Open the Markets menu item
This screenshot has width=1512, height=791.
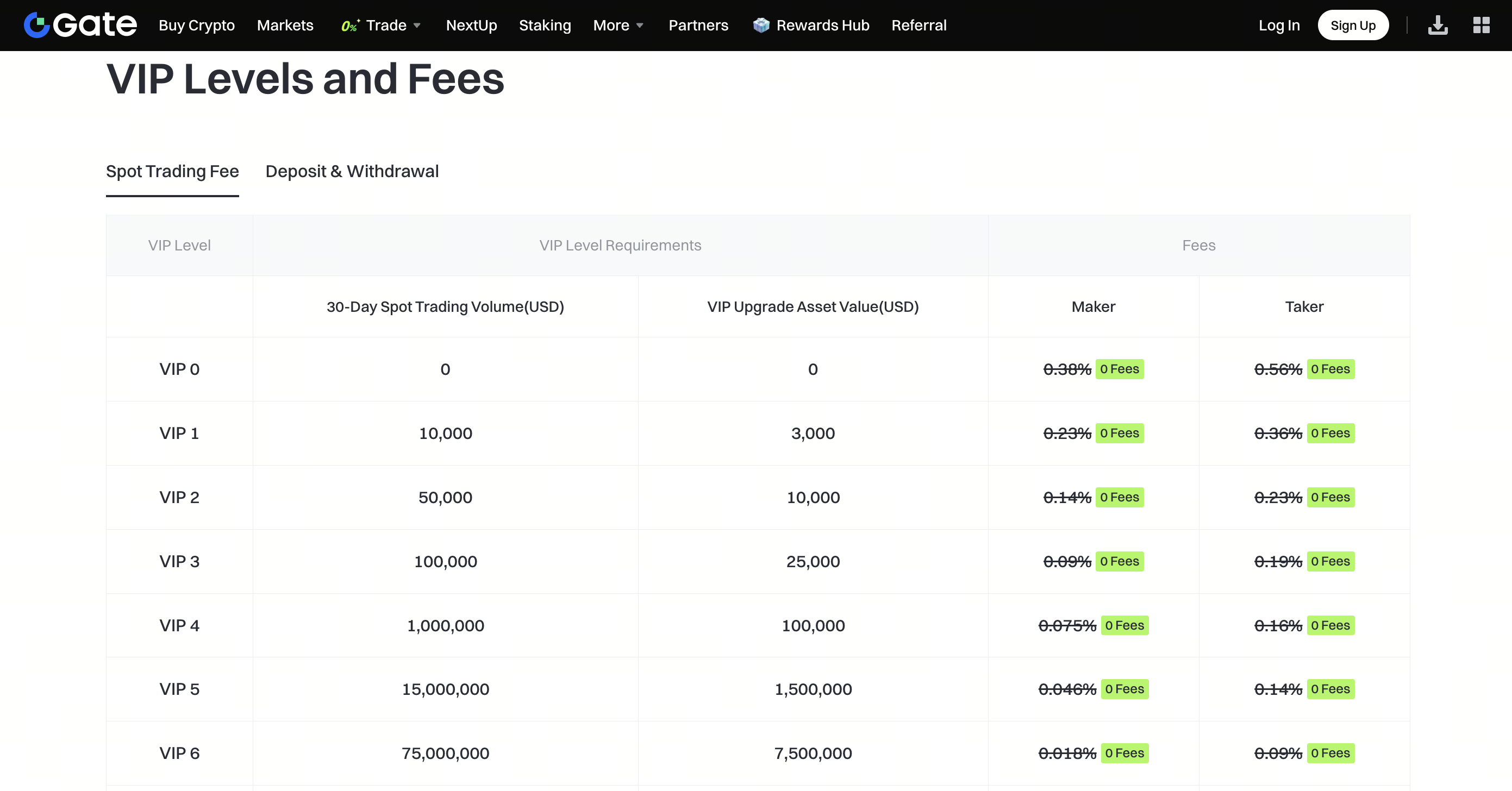285,25
